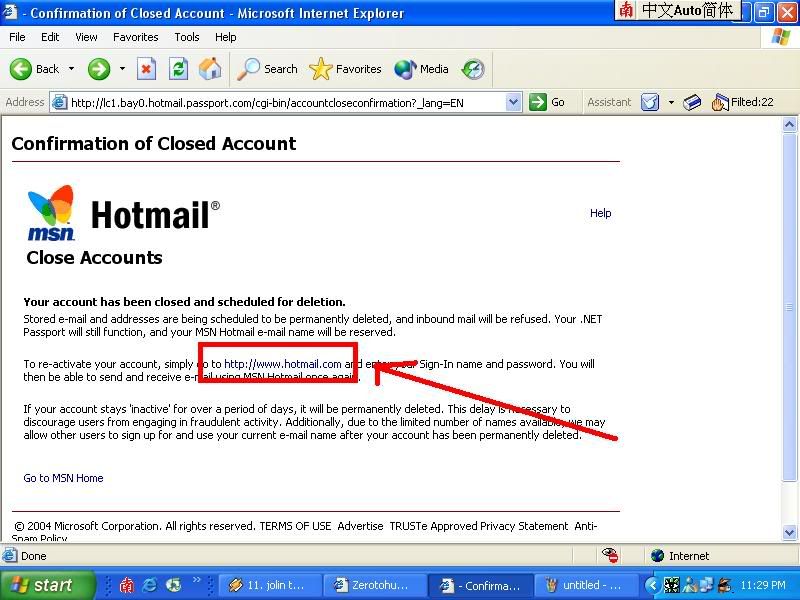Switch to the 'untitled -' taskbar window
The height and width of the screenshot is (600, 800).
pyautogui.click(x=587, y=585)
